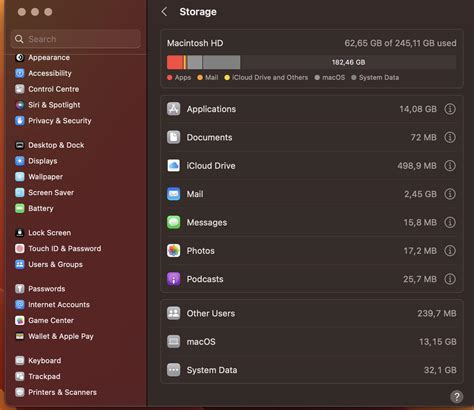Screen dimensions: 474x410
Task: Select the System Data row
Action: pyautogui.click(x=312, y=370)
